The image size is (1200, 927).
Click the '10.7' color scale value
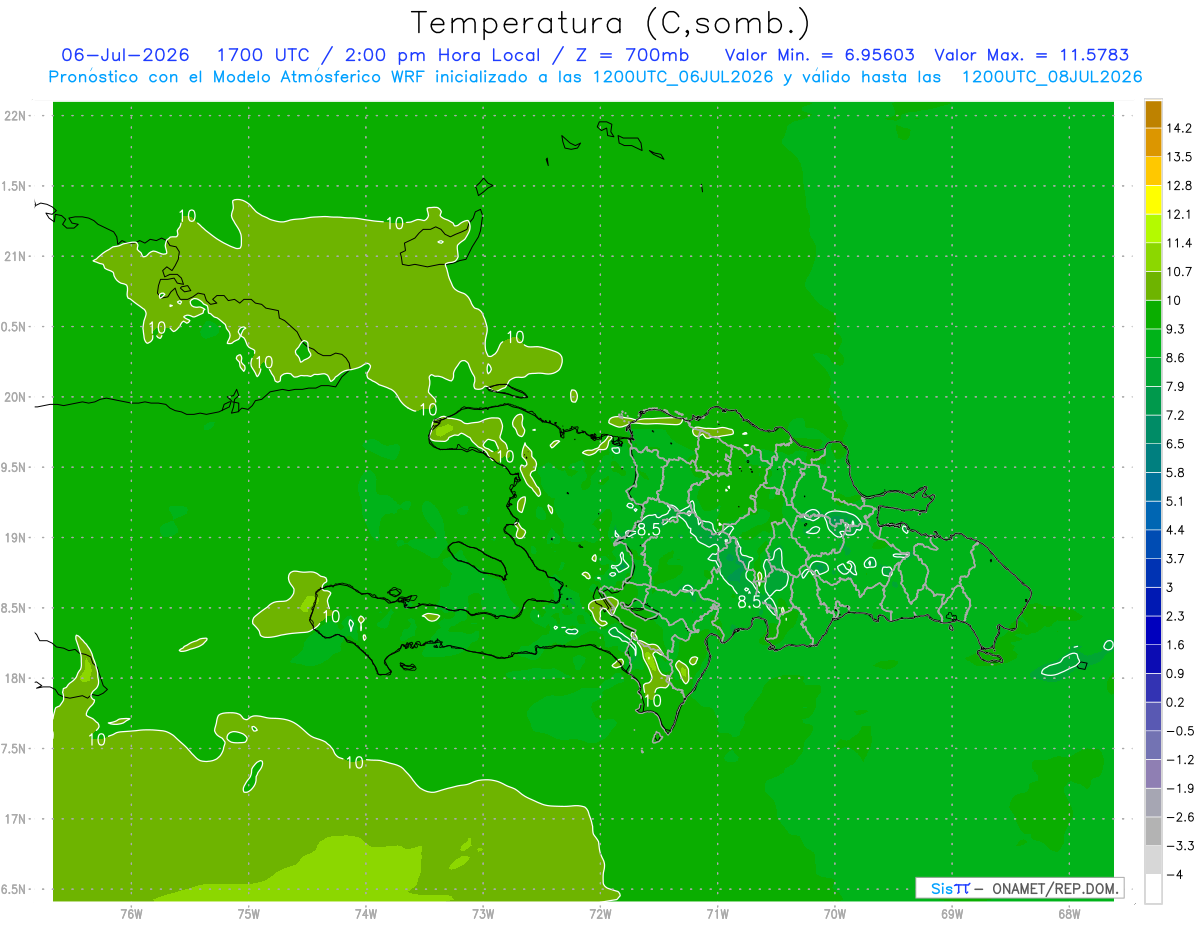coord(1178,272)
